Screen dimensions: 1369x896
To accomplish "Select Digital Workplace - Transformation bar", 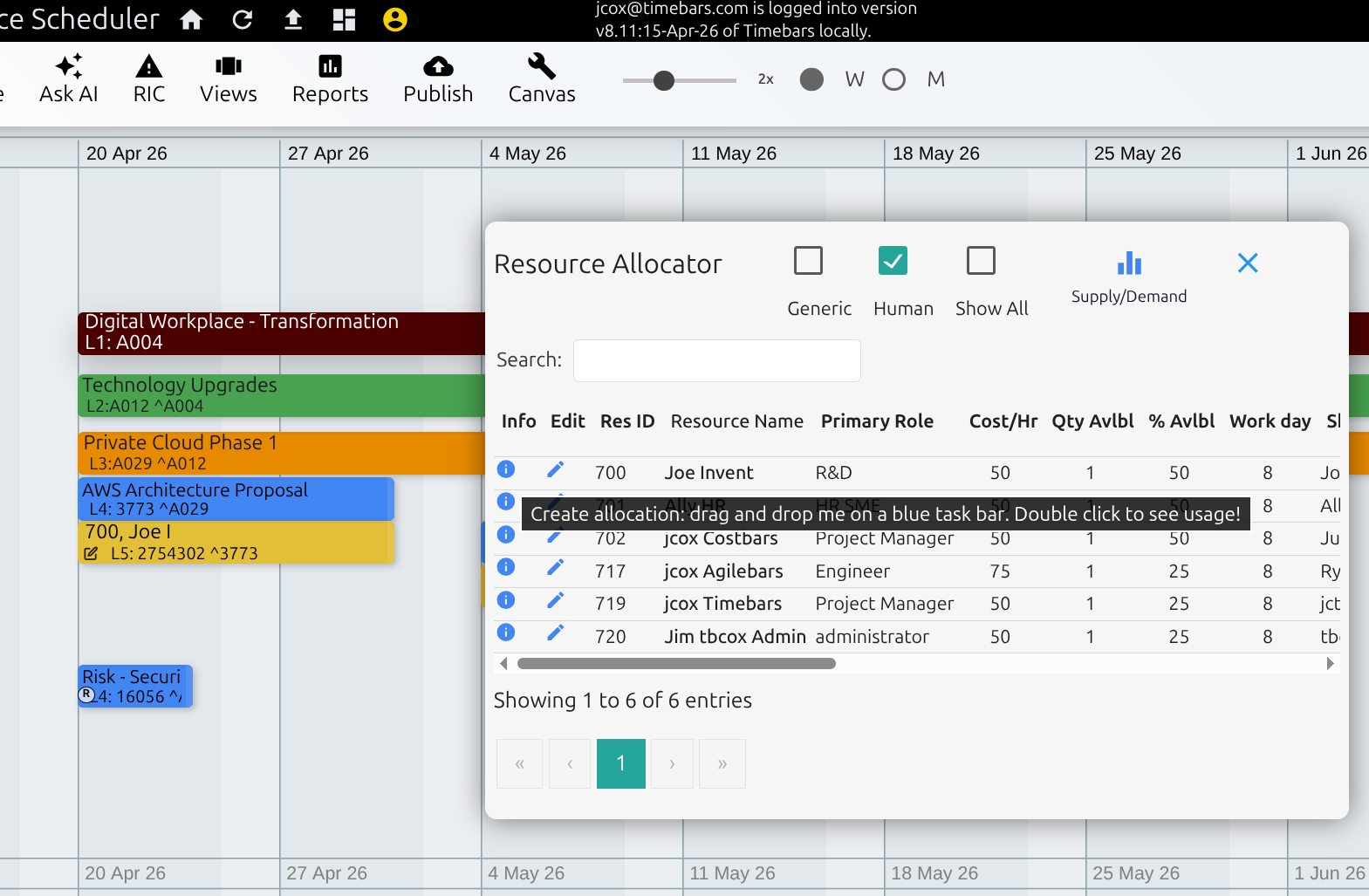I will click(x=282, y=332).
